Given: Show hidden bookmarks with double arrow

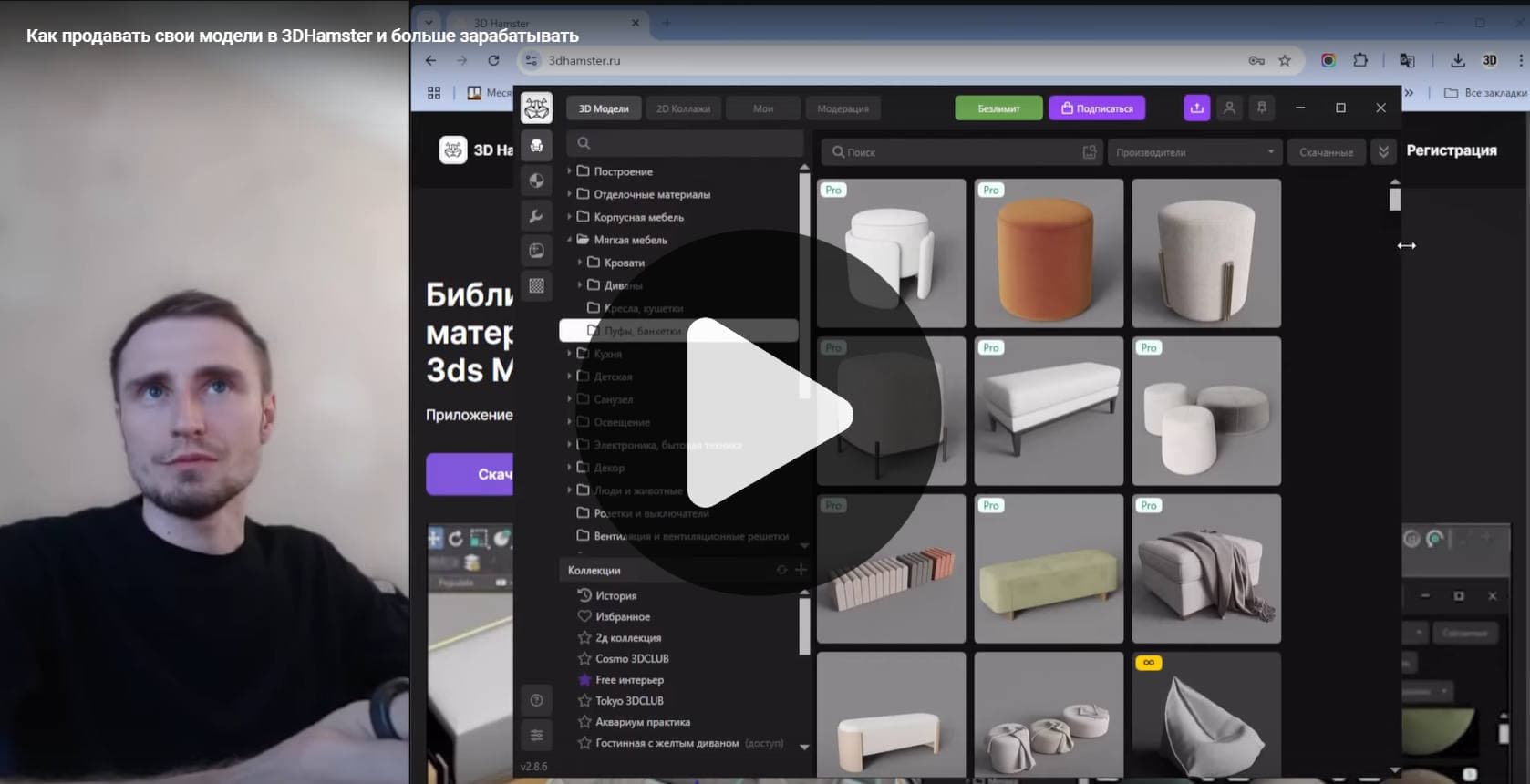Looking at the screenshot, I should (x=1409, y=92).
